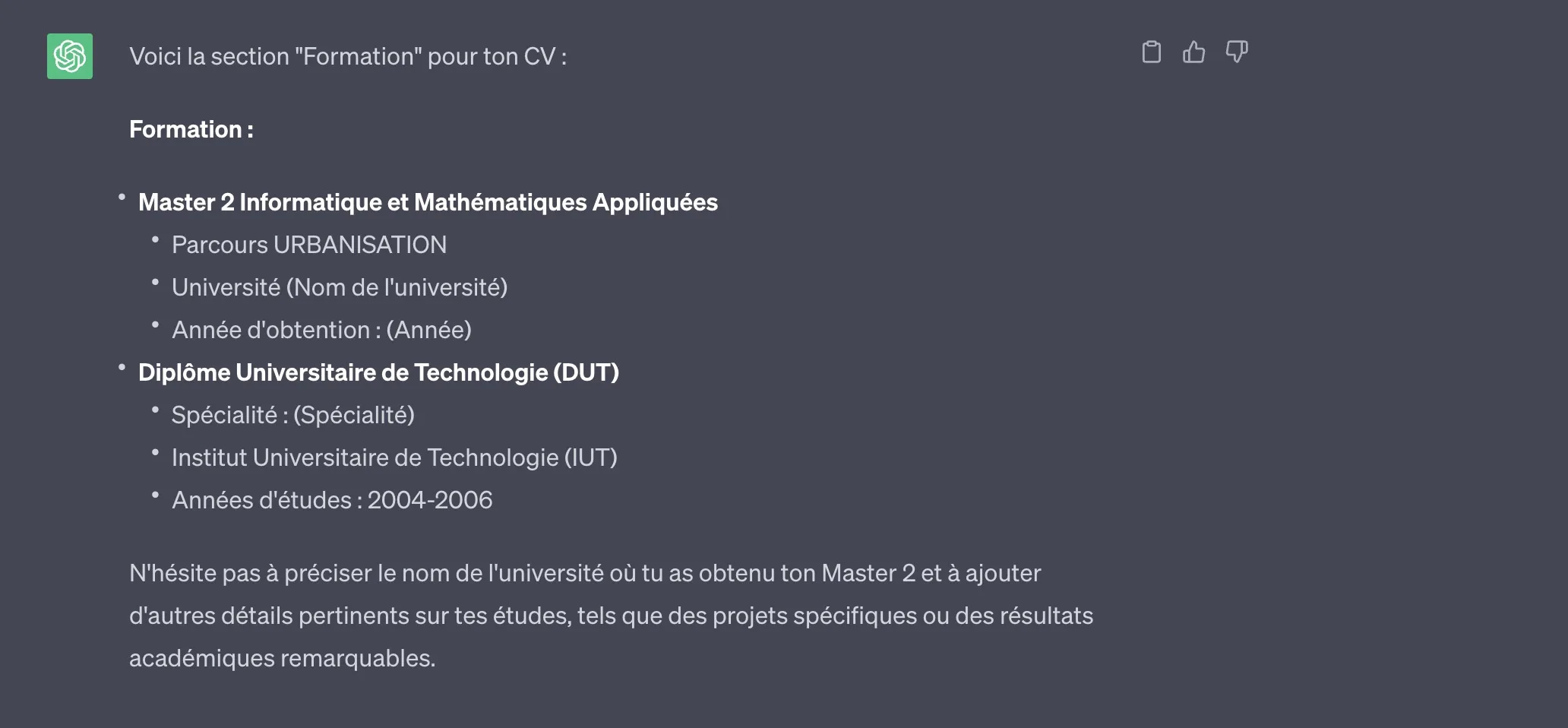Click the '(DUT)' abbreviation in the bold heading

pyautogui.click(x=586, y=373)
